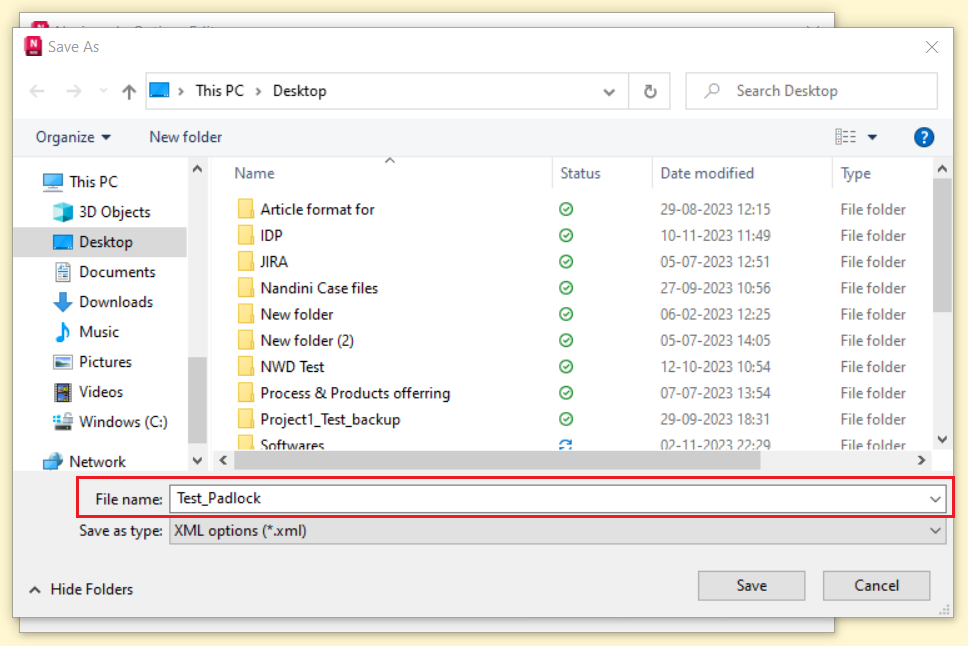
Task: Click sync status icon for Article format for
Action: click(x=565, y=209)
